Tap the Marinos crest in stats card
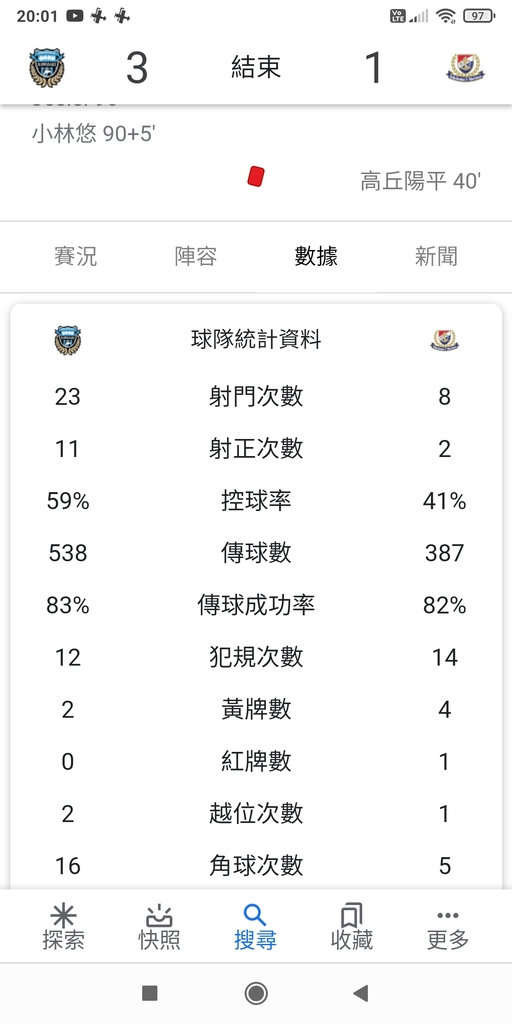Viewport: 512px width, 1024px height. (x=445, y=340)
